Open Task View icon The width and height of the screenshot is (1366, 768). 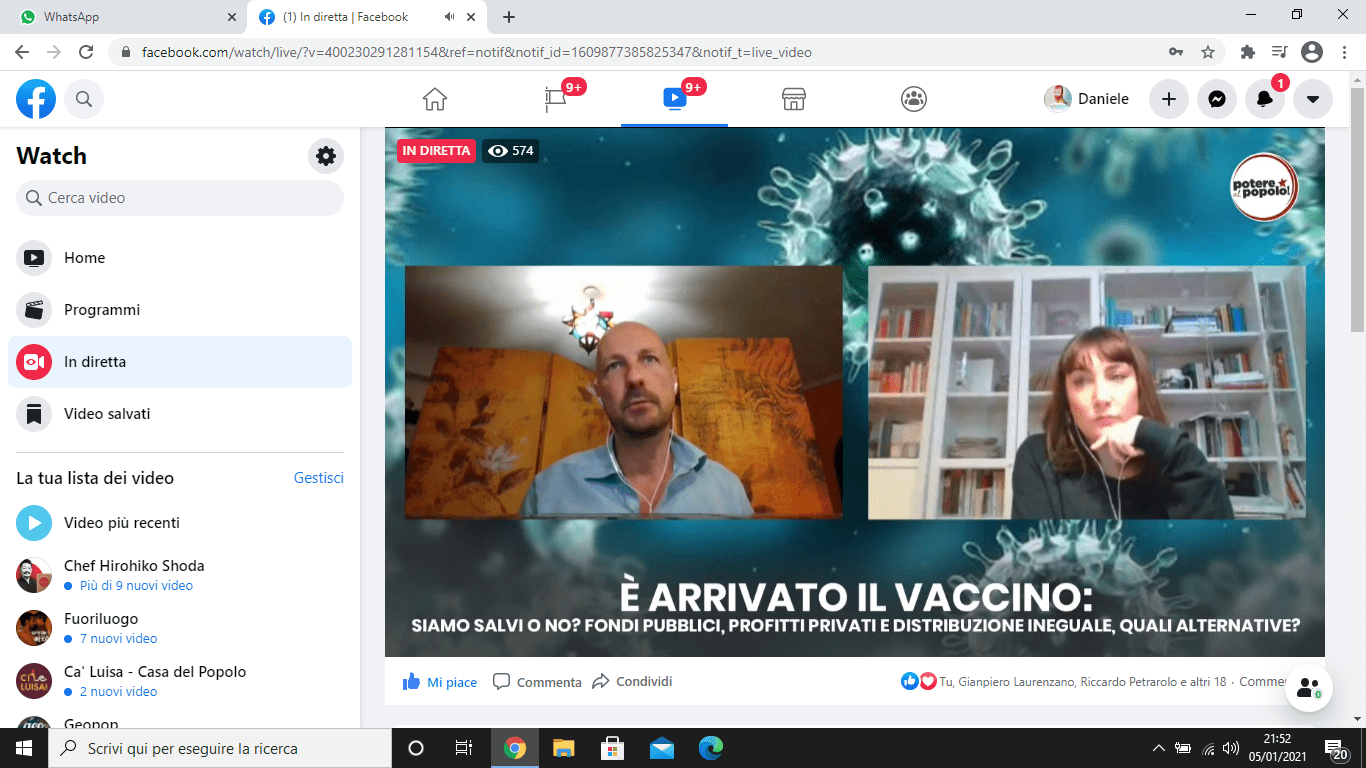click(464, 748)
